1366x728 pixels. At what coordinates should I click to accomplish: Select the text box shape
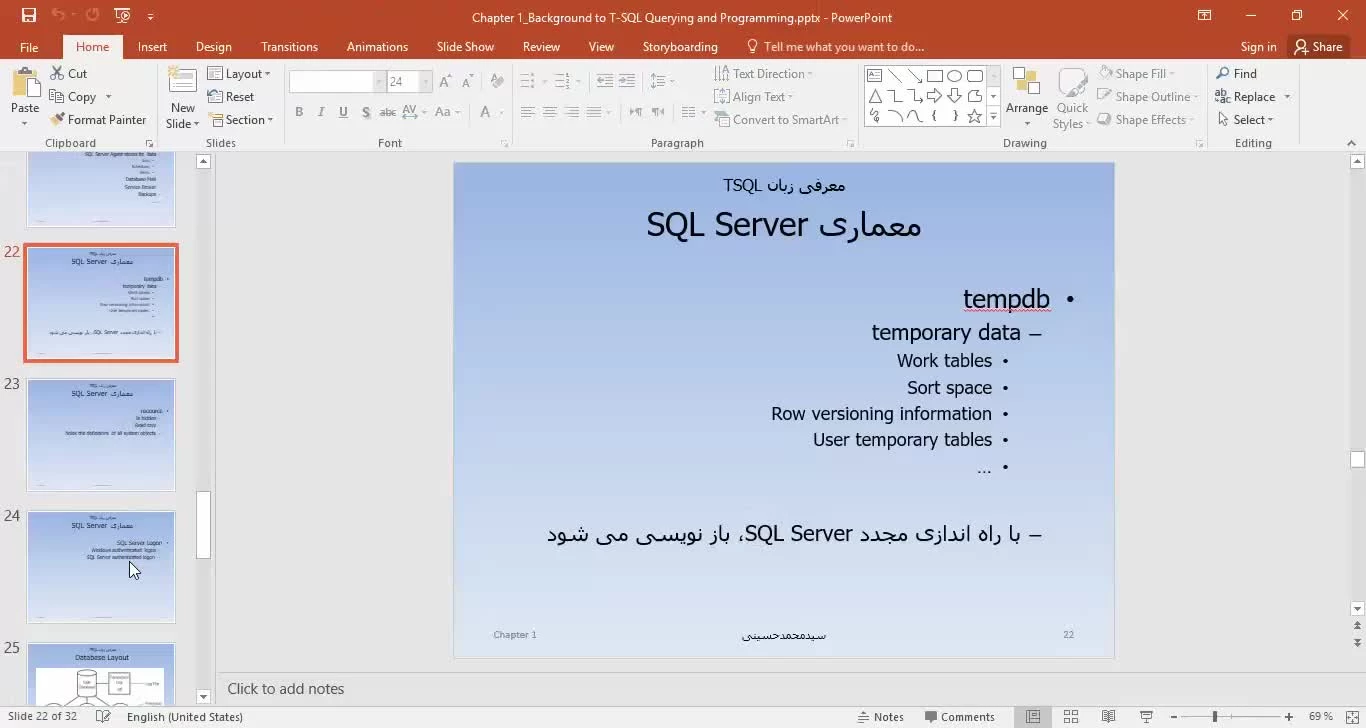[x=875, y=76]
